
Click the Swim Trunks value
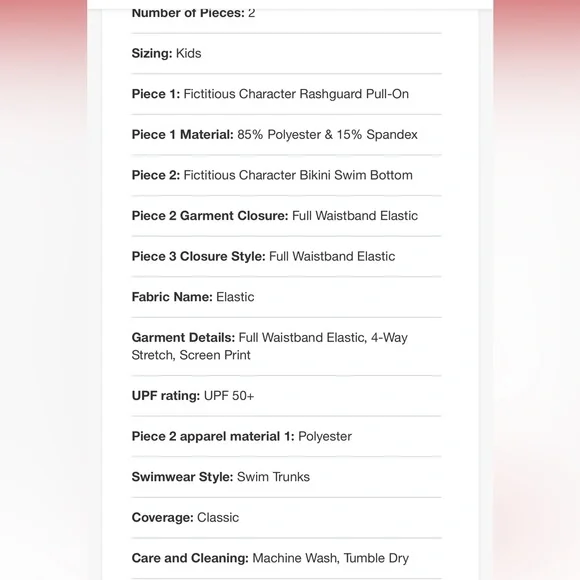(x=273, y=477)
